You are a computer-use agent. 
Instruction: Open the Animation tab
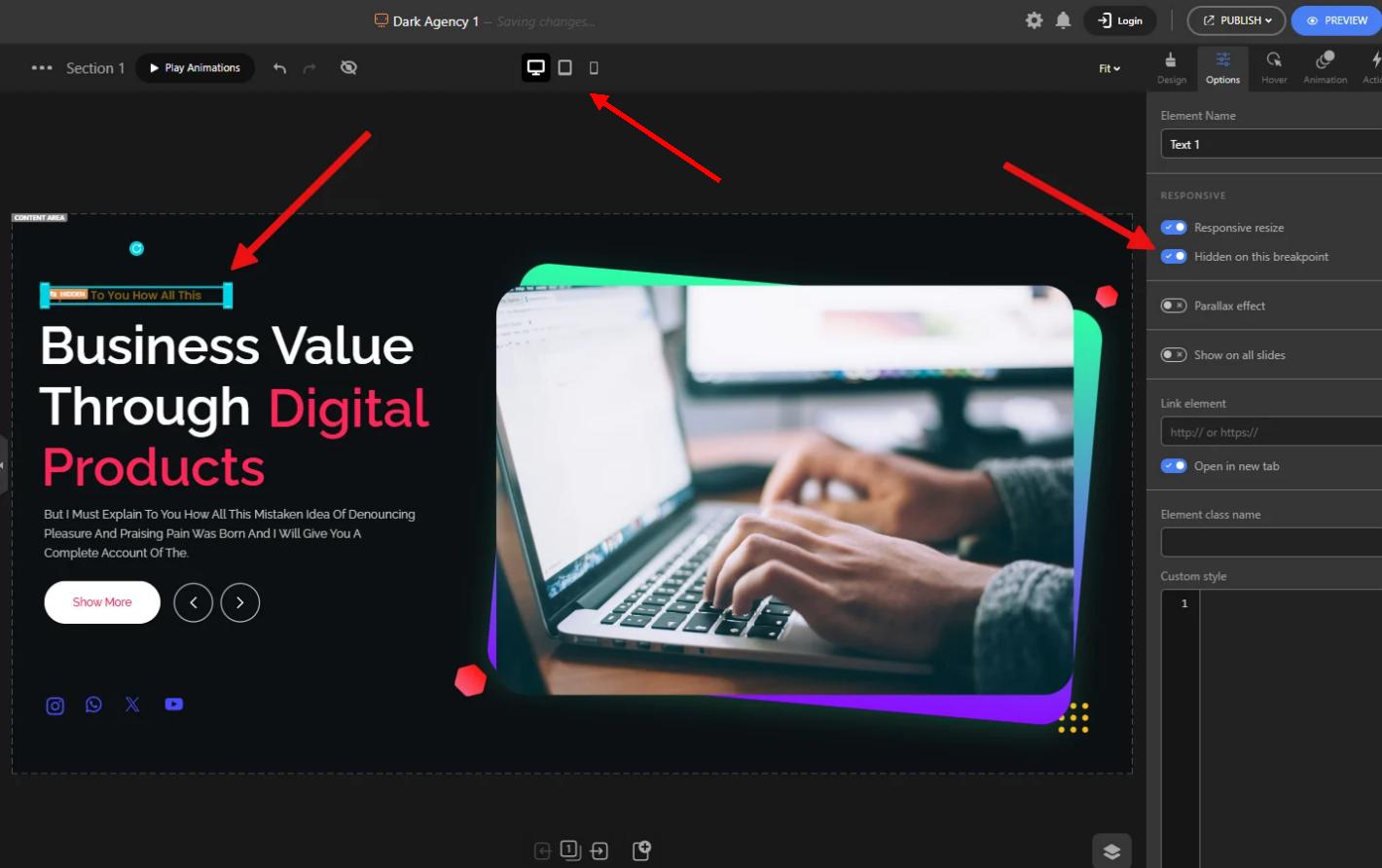point(1325,68)
